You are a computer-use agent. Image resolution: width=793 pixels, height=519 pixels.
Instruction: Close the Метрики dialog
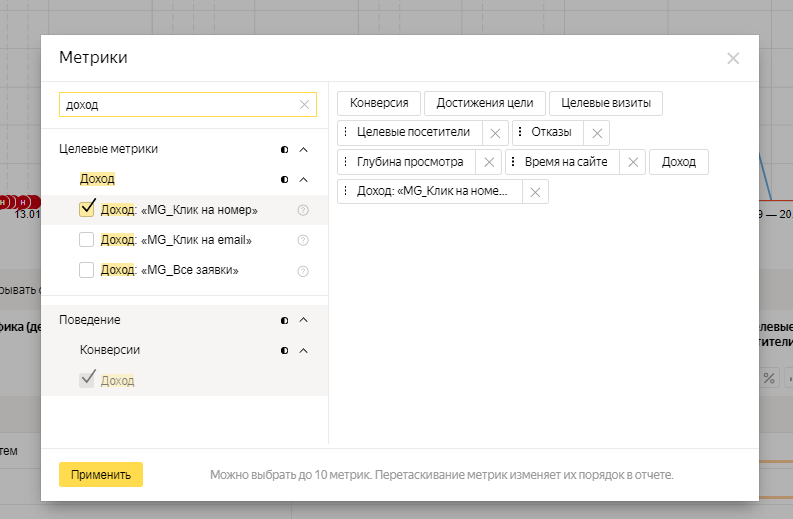(x=733, y=58)
